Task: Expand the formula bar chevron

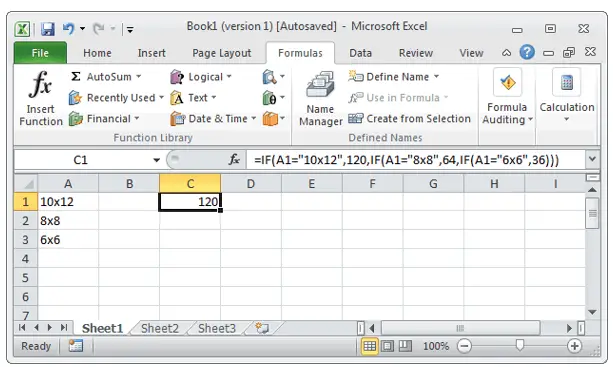Action: (x=592, y=159)
